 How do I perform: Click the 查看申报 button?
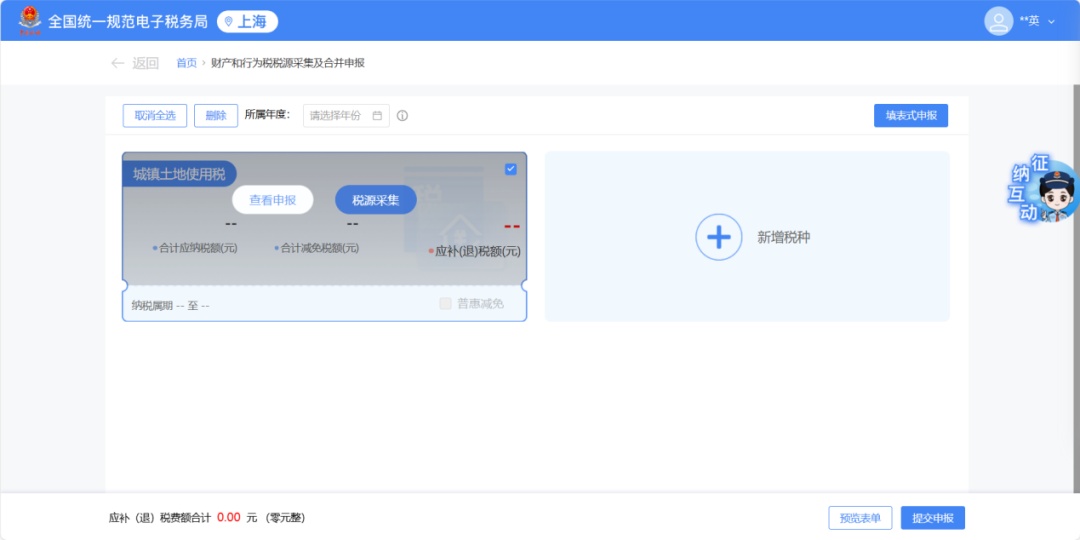[x=272, y=200]
